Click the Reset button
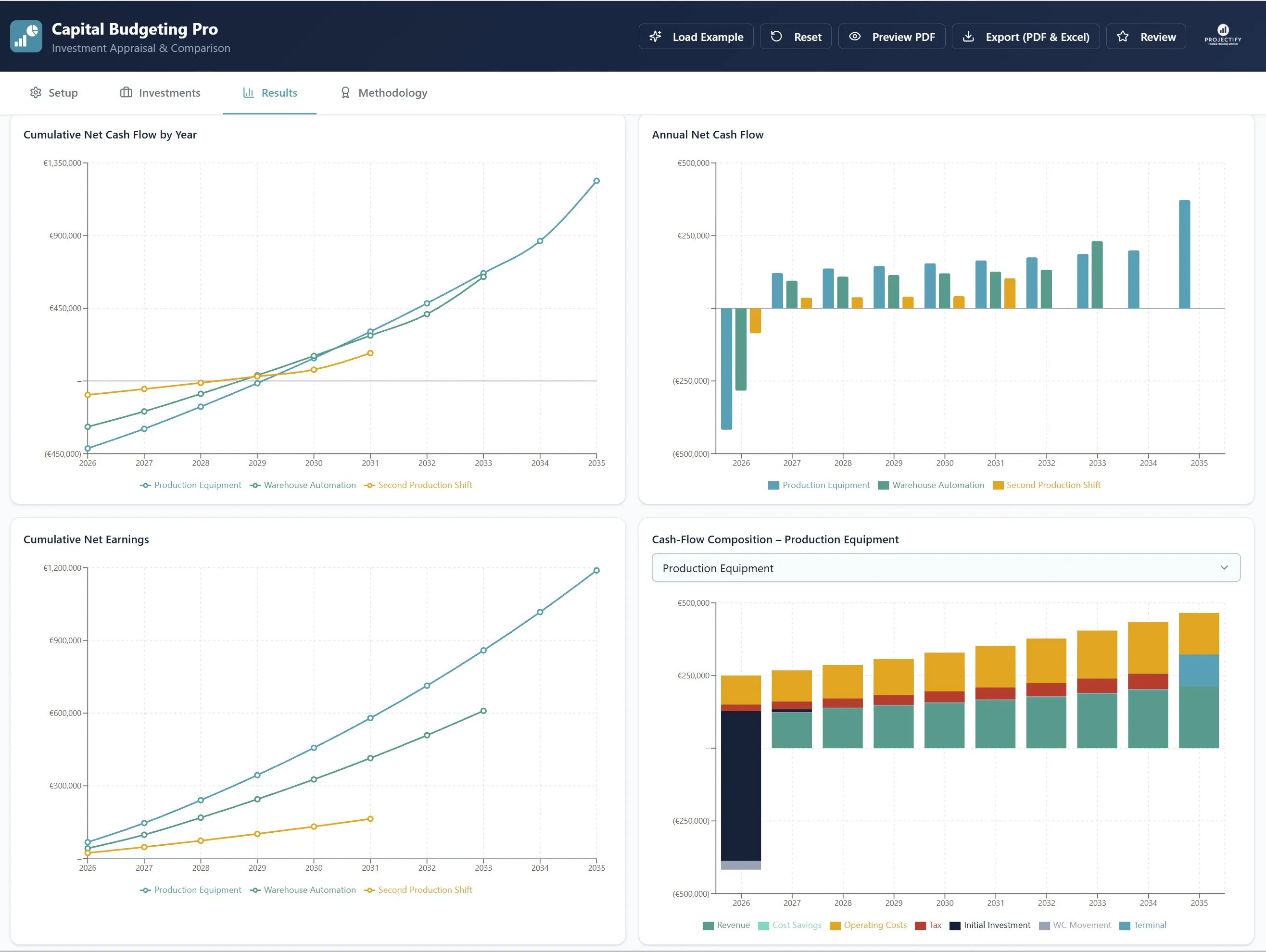The width and height of the screenshot is (1266, 952). click(796, 37)
